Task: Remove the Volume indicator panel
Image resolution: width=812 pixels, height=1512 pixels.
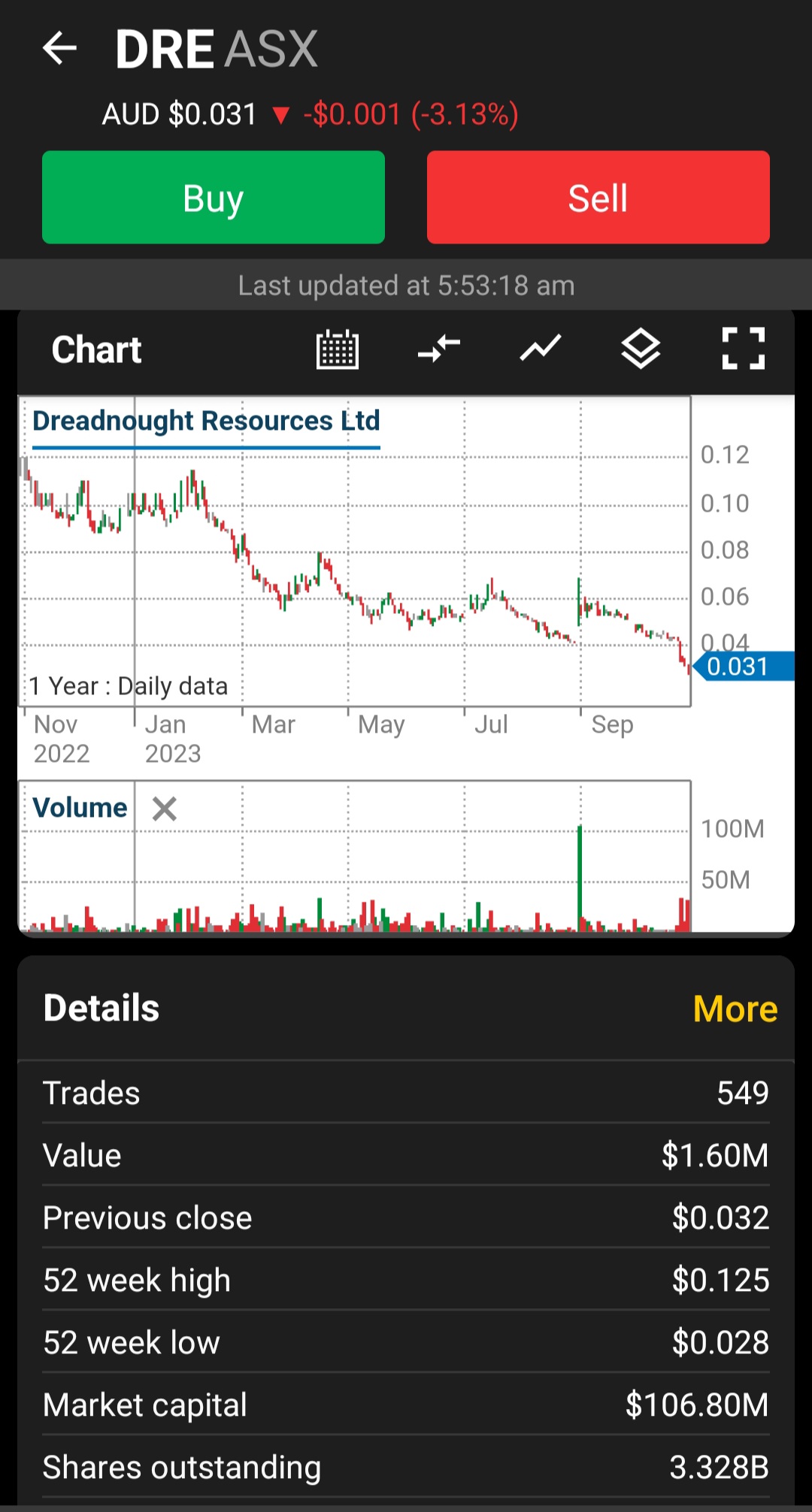Action: pyautogui.click(x=165, y=809)
